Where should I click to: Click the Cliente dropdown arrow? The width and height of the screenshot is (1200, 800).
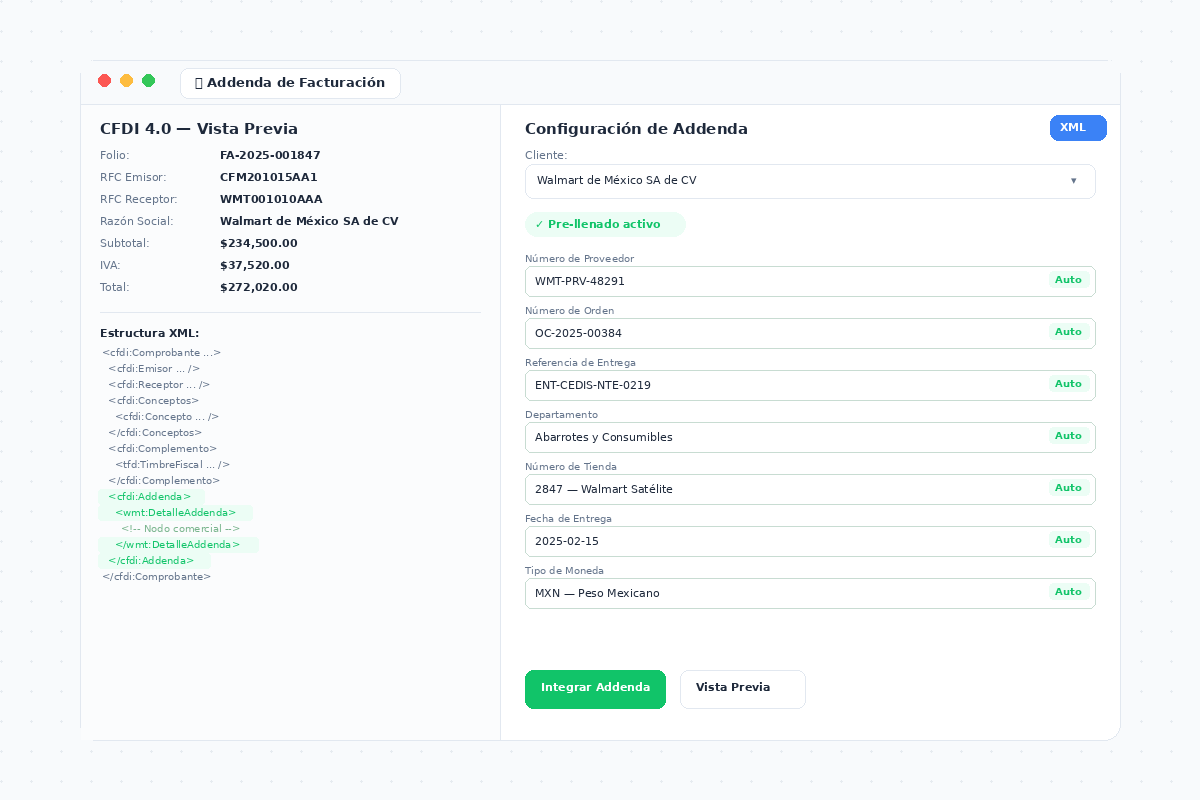tap(1073, 181)
